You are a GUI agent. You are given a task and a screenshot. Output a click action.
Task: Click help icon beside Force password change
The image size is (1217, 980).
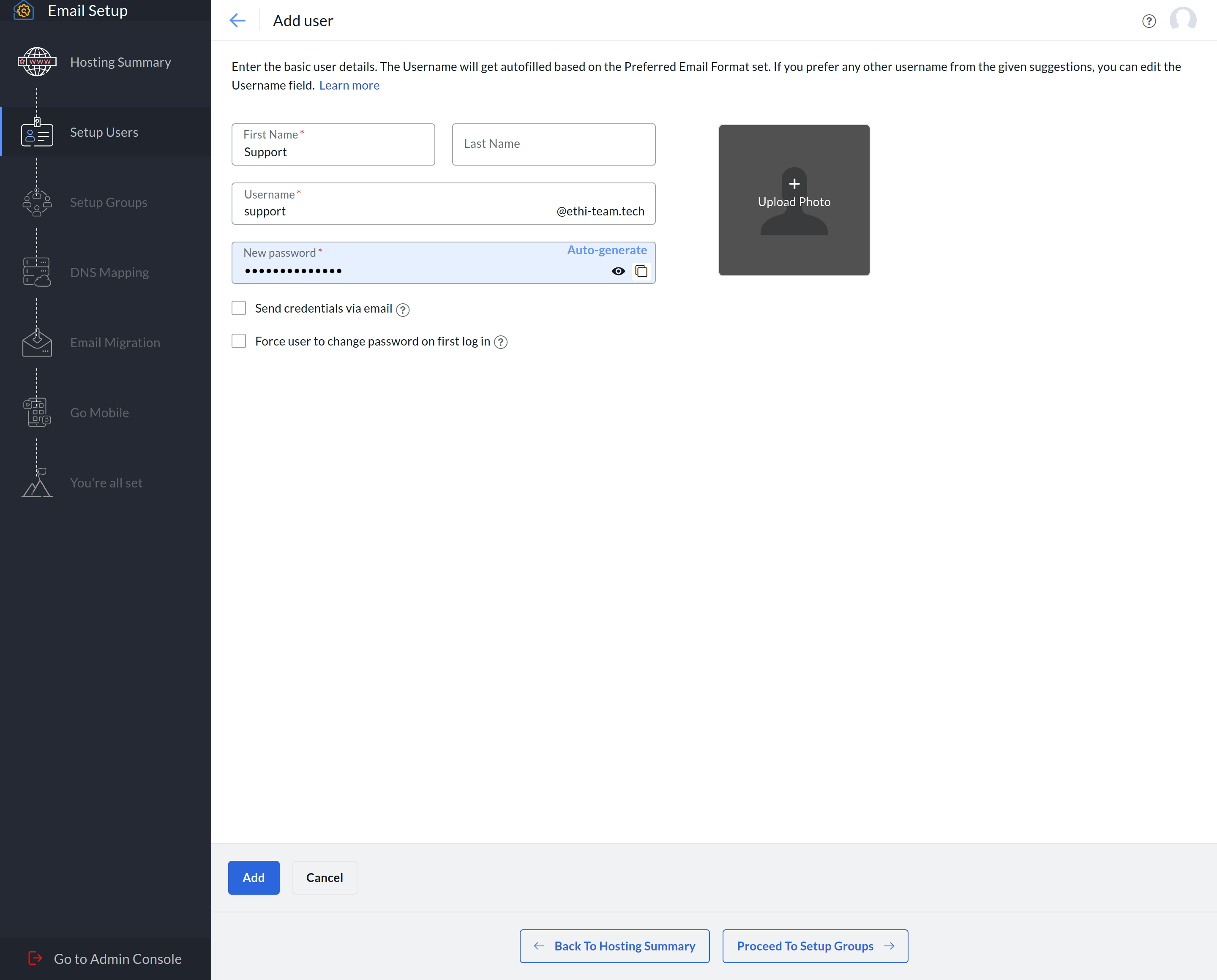pos(500,342)
